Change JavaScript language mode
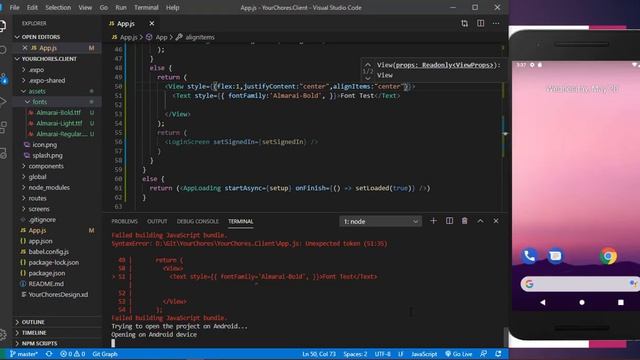The width and height of the screenshot is (640, 360). pos(424,354)
